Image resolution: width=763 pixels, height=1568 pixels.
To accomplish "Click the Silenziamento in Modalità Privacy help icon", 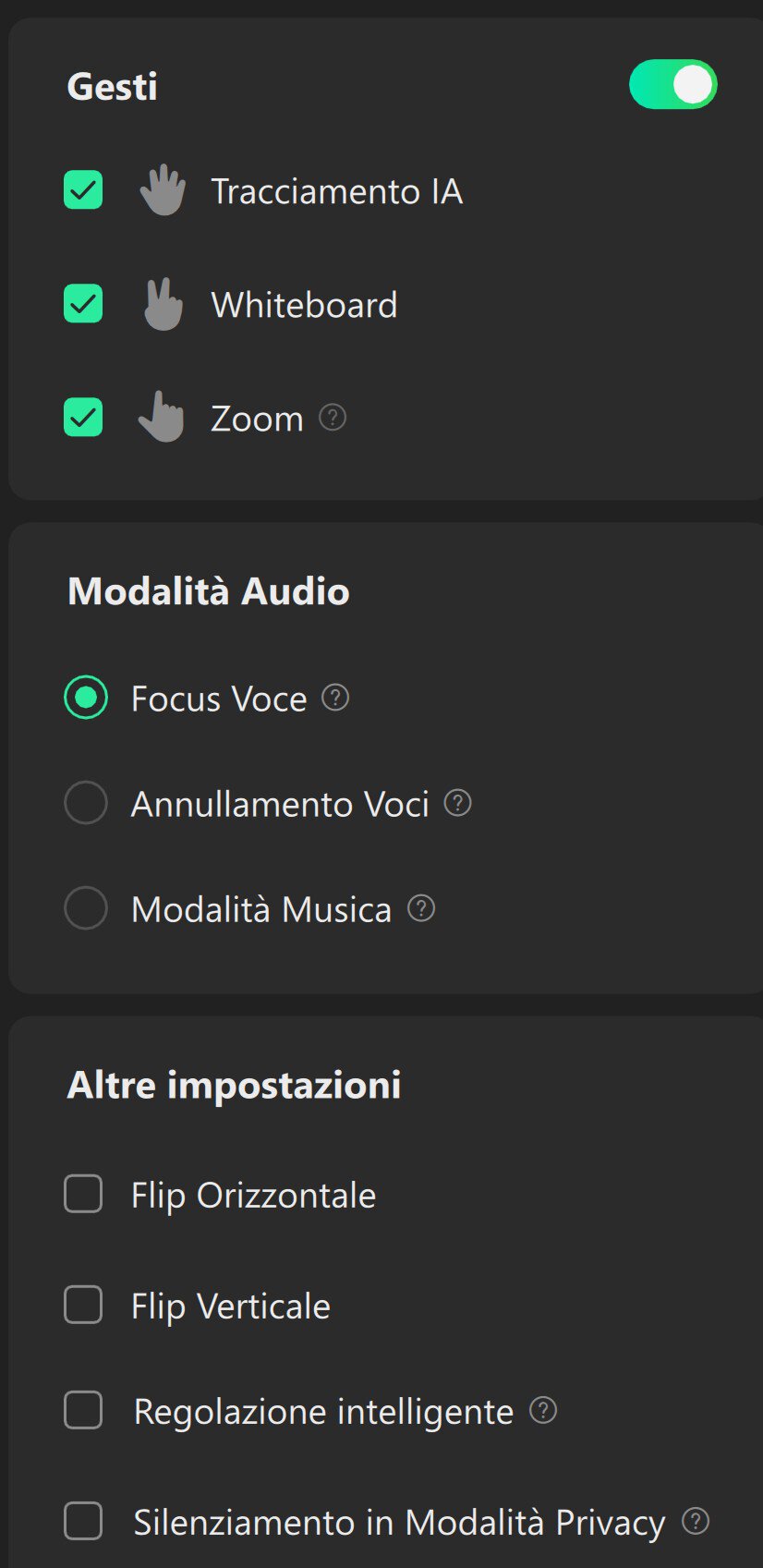I will coord(696,1521).
